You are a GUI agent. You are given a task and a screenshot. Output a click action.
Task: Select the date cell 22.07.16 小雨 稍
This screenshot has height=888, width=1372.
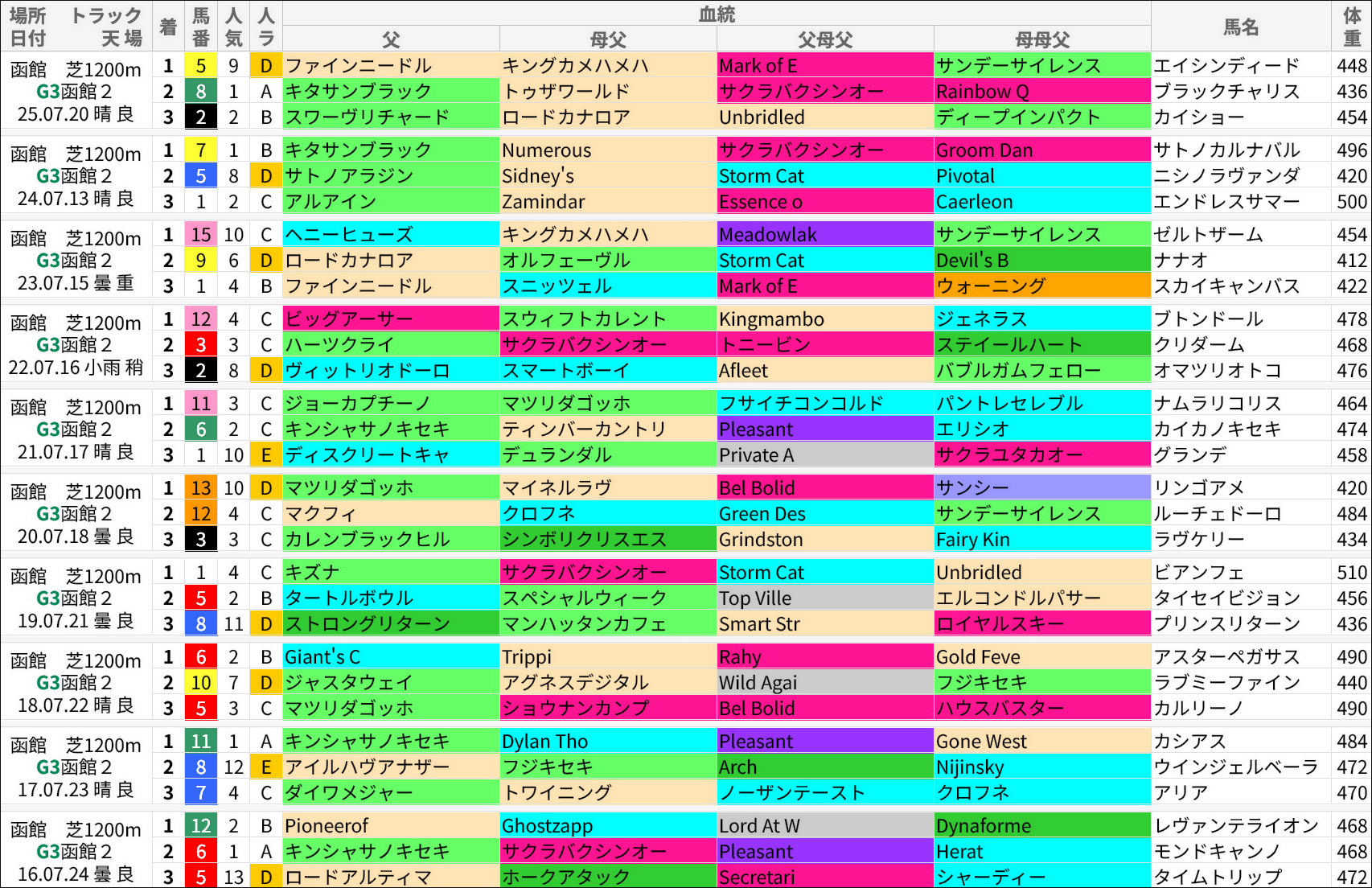pyautogui.click(x=76, y=368)
